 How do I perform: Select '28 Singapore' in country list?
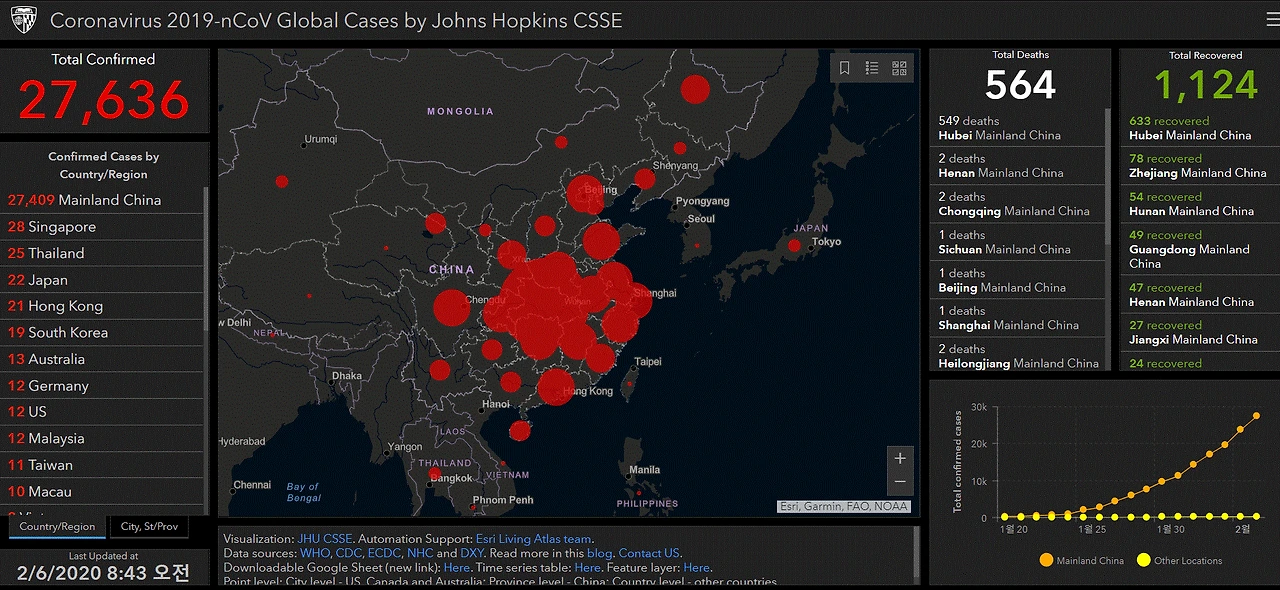click(103, 227)
